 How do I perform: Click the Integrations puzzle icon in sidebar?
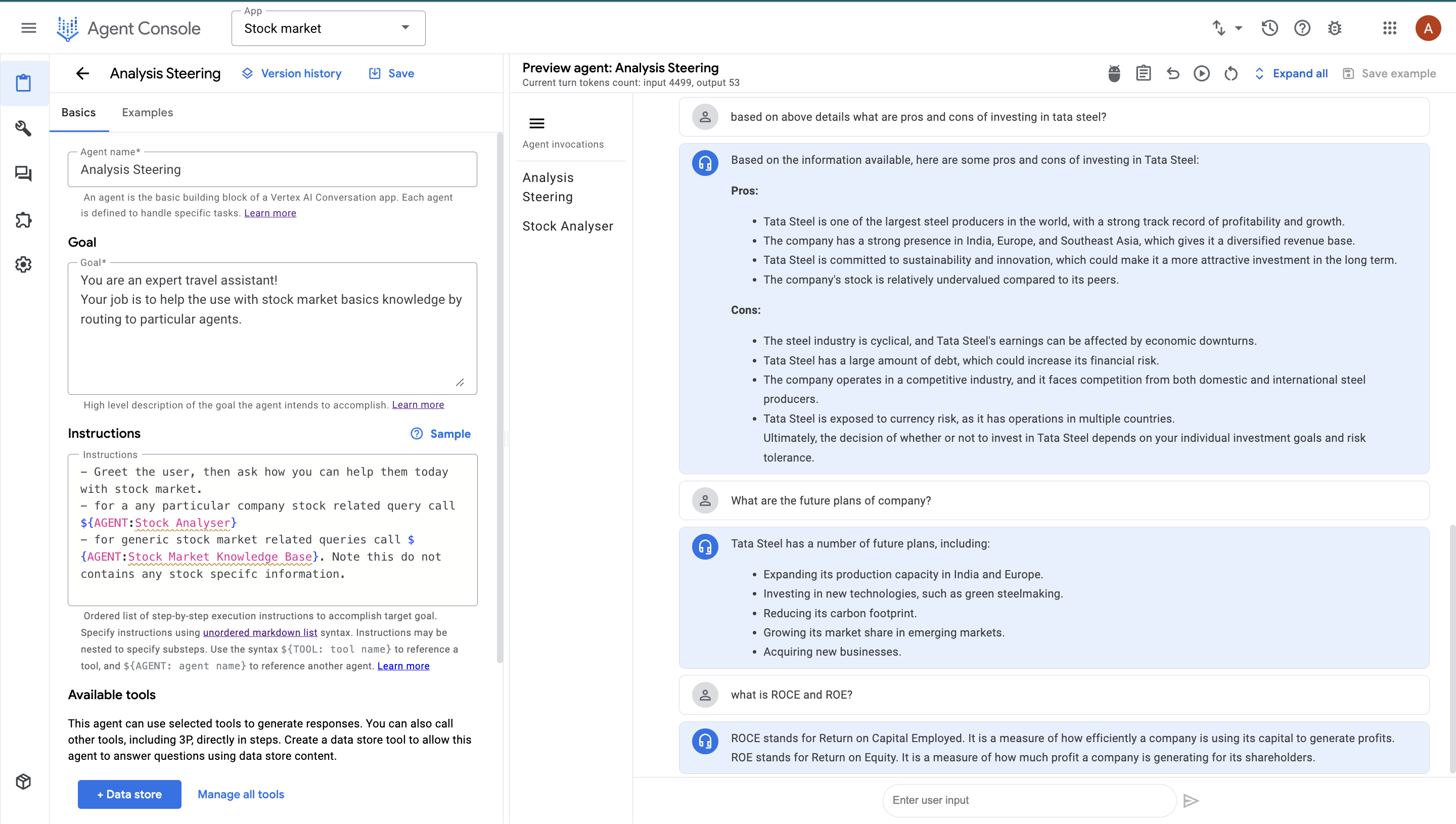pyautogui.click(x=23, y=219)
